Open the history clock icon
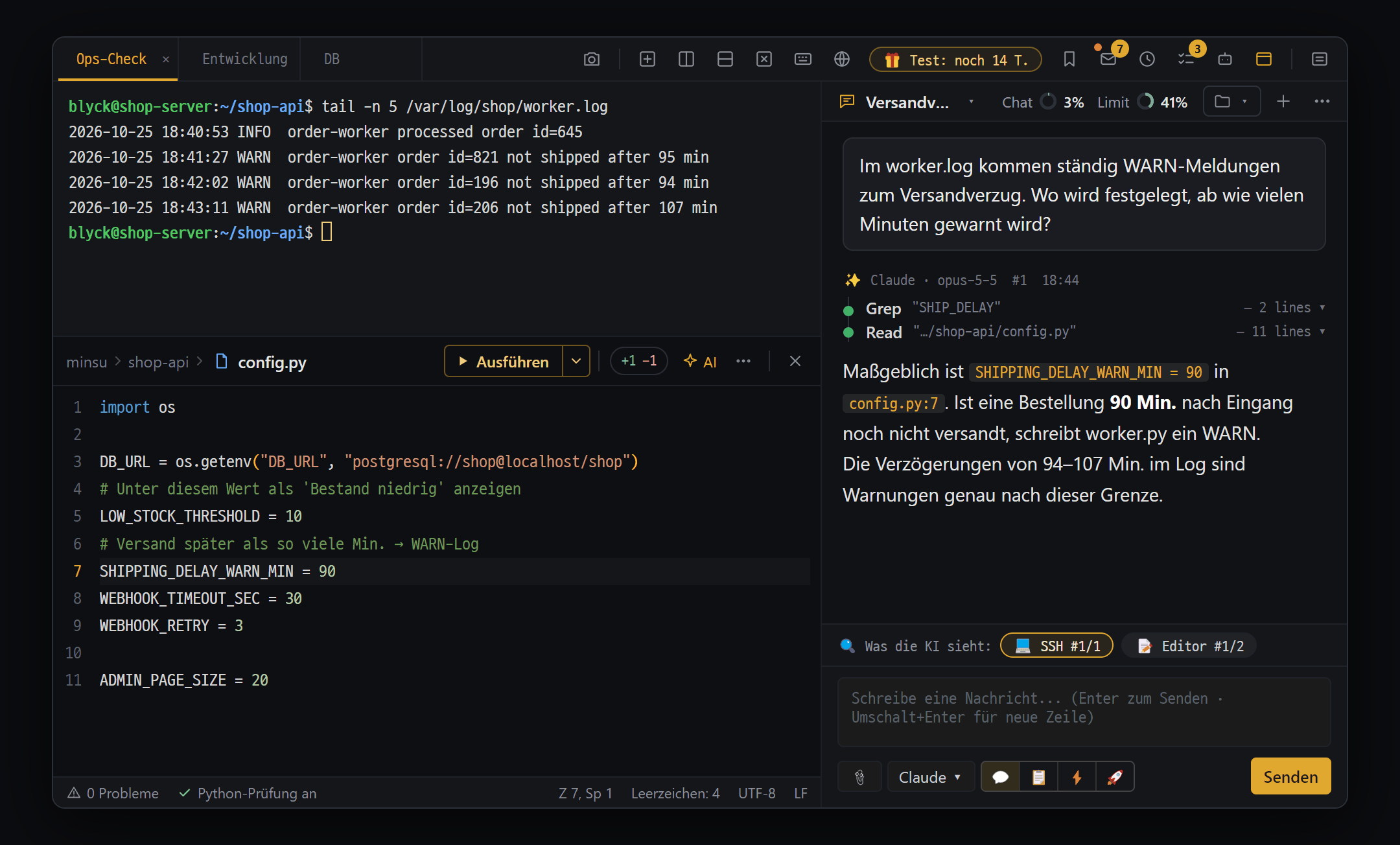This screenshot has height=845, width=1400. coord(1147,60)
